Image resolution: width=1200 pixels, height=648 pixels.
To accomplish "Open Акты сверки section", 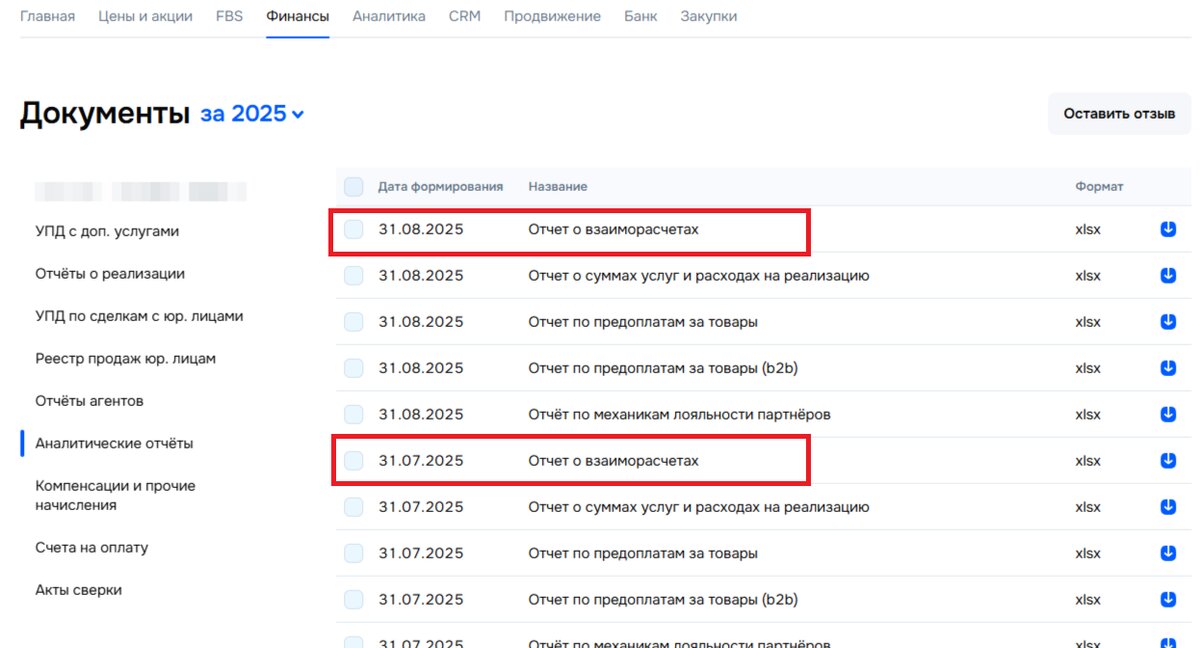I will coord(78,590).
